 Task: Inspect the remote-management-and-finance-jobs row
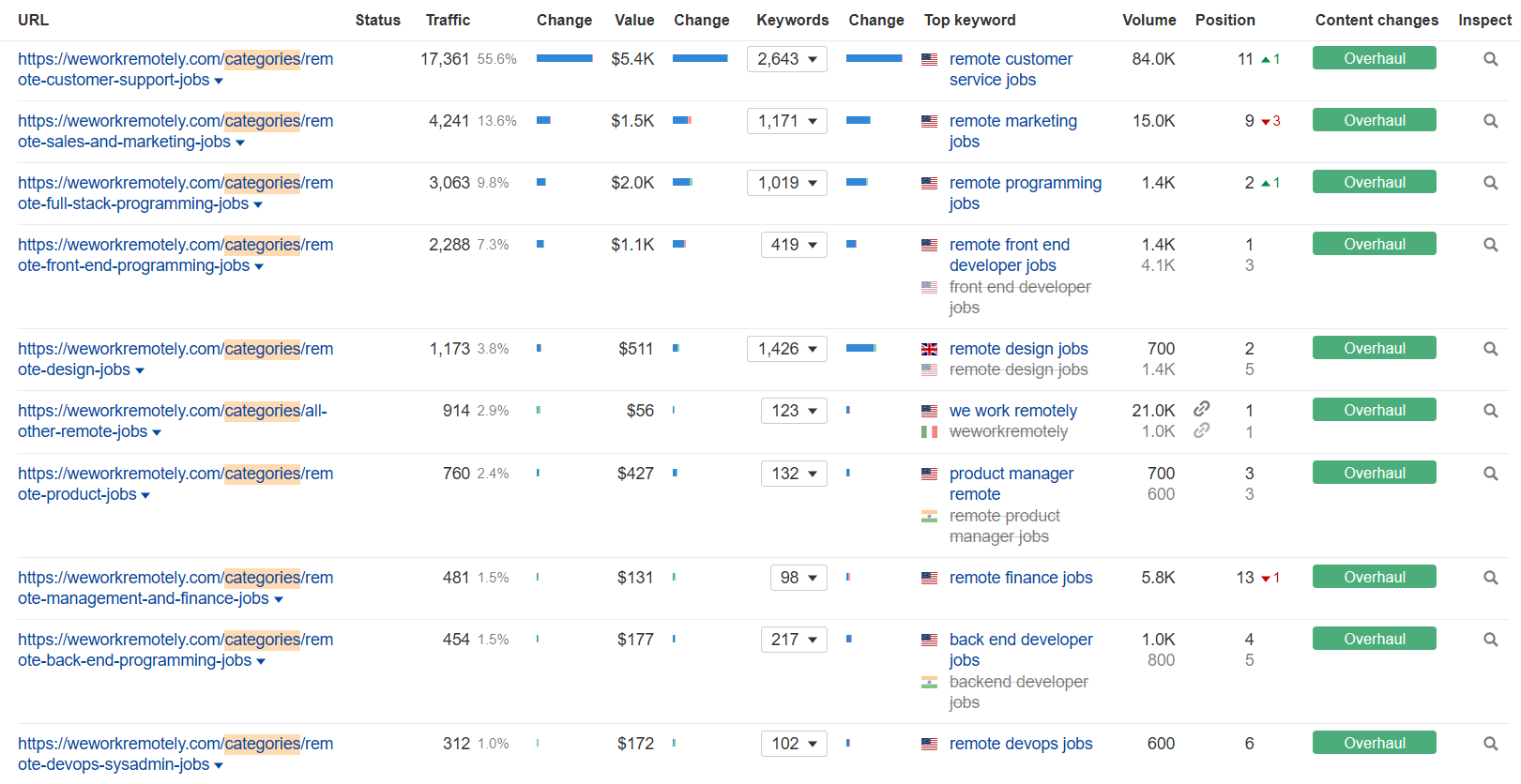1490,578
